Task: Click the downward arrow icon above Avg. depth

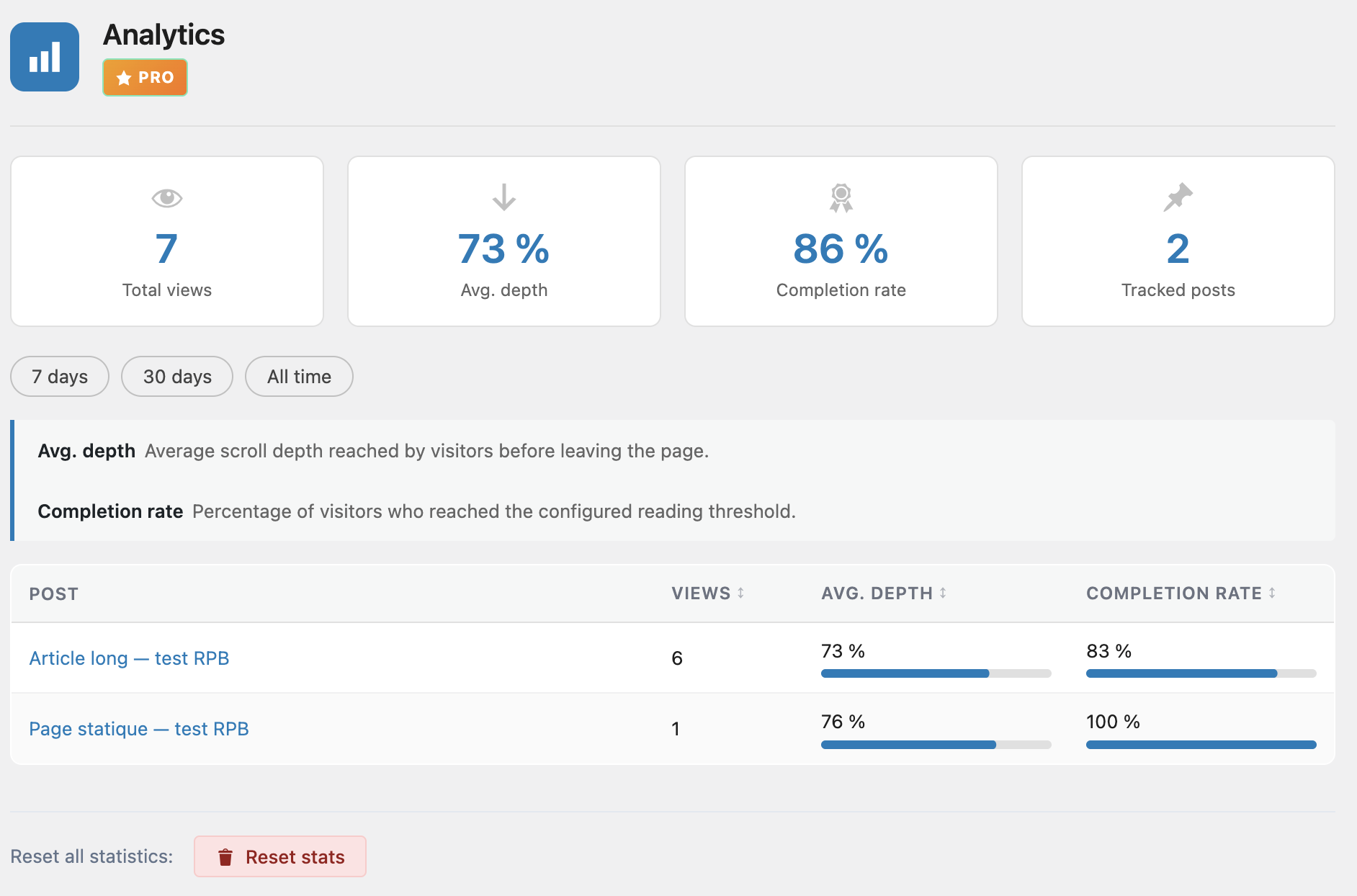Action: point(503,200)
